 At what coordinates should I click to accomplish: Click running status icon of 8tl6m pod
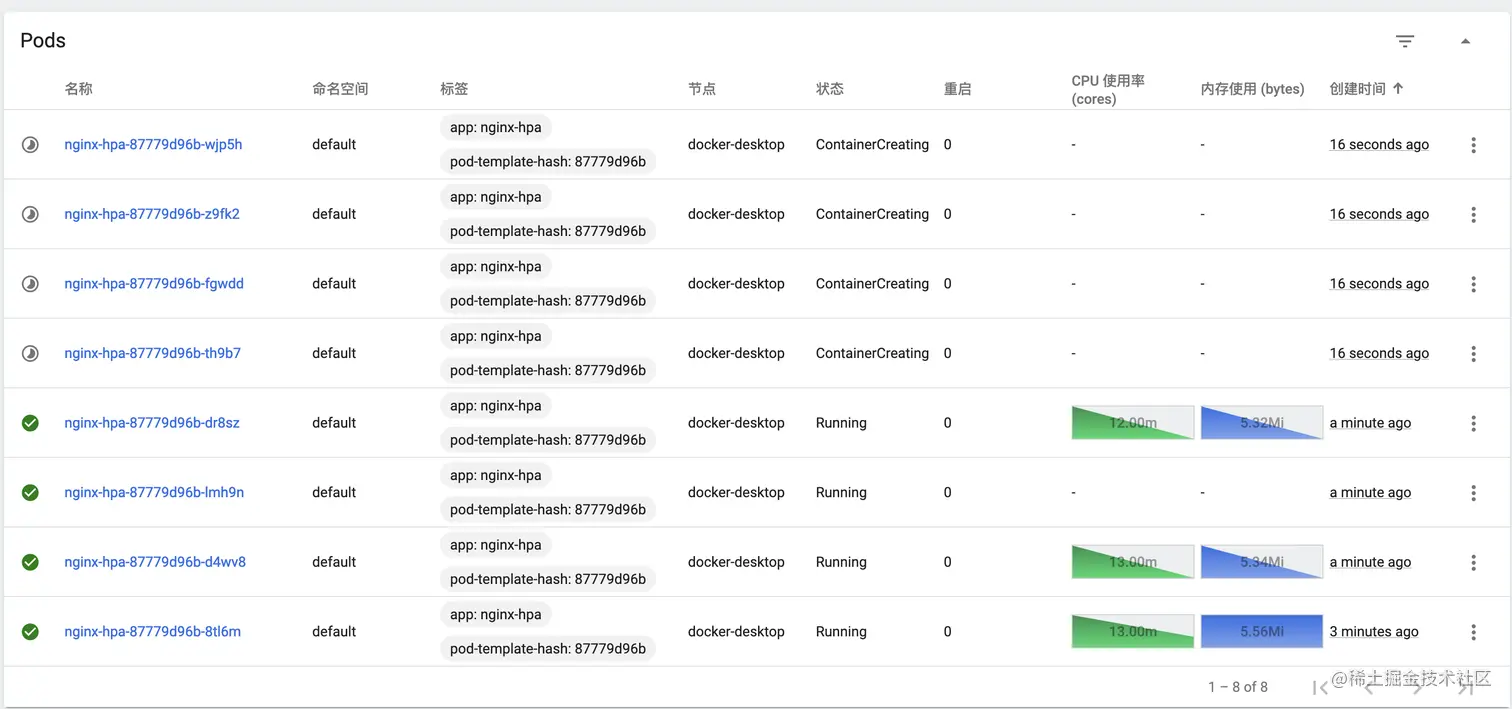pyautogui.click(x=30, y=632)
